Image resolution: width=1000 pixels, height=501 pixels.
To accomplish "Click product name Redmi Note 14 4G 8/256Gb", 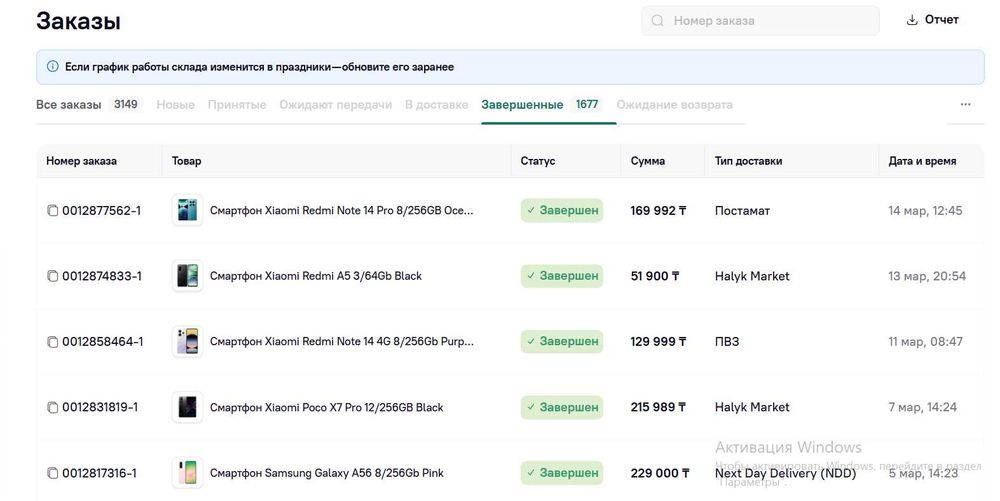I will coord(342,342).
